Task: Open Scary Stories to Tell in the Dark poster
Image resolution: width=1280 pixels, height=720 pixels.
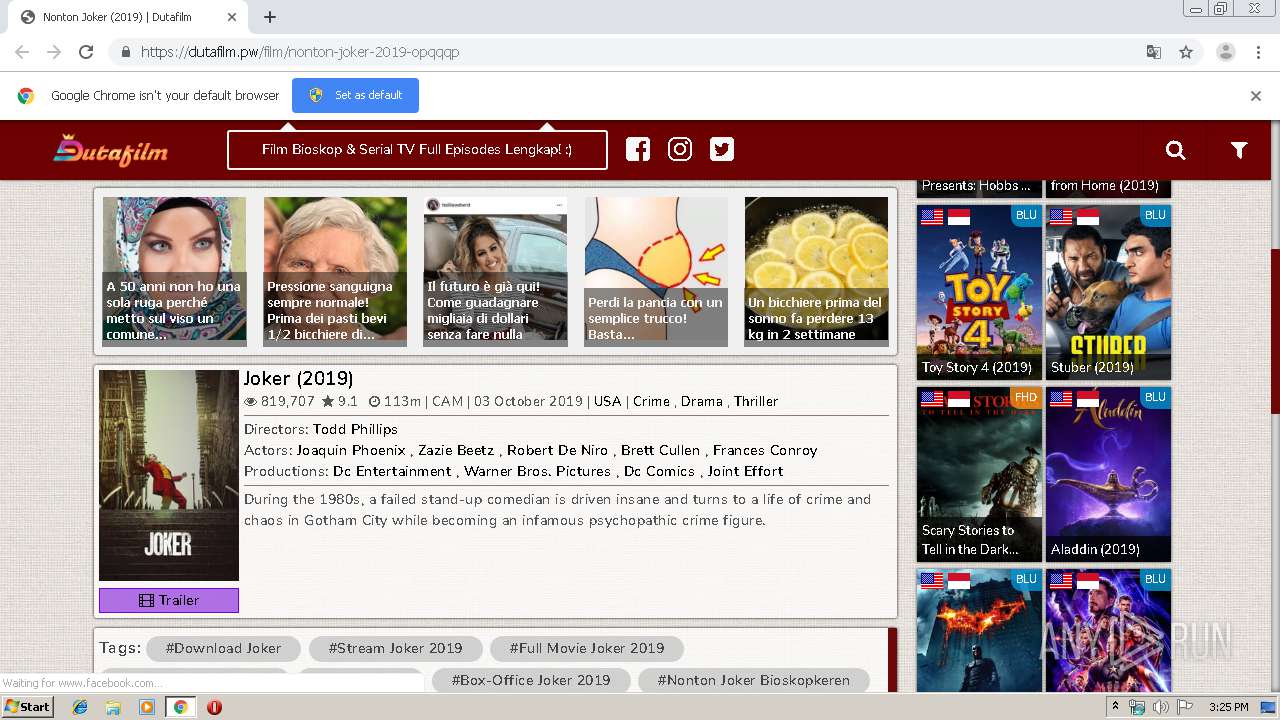Action: [980, 475]
